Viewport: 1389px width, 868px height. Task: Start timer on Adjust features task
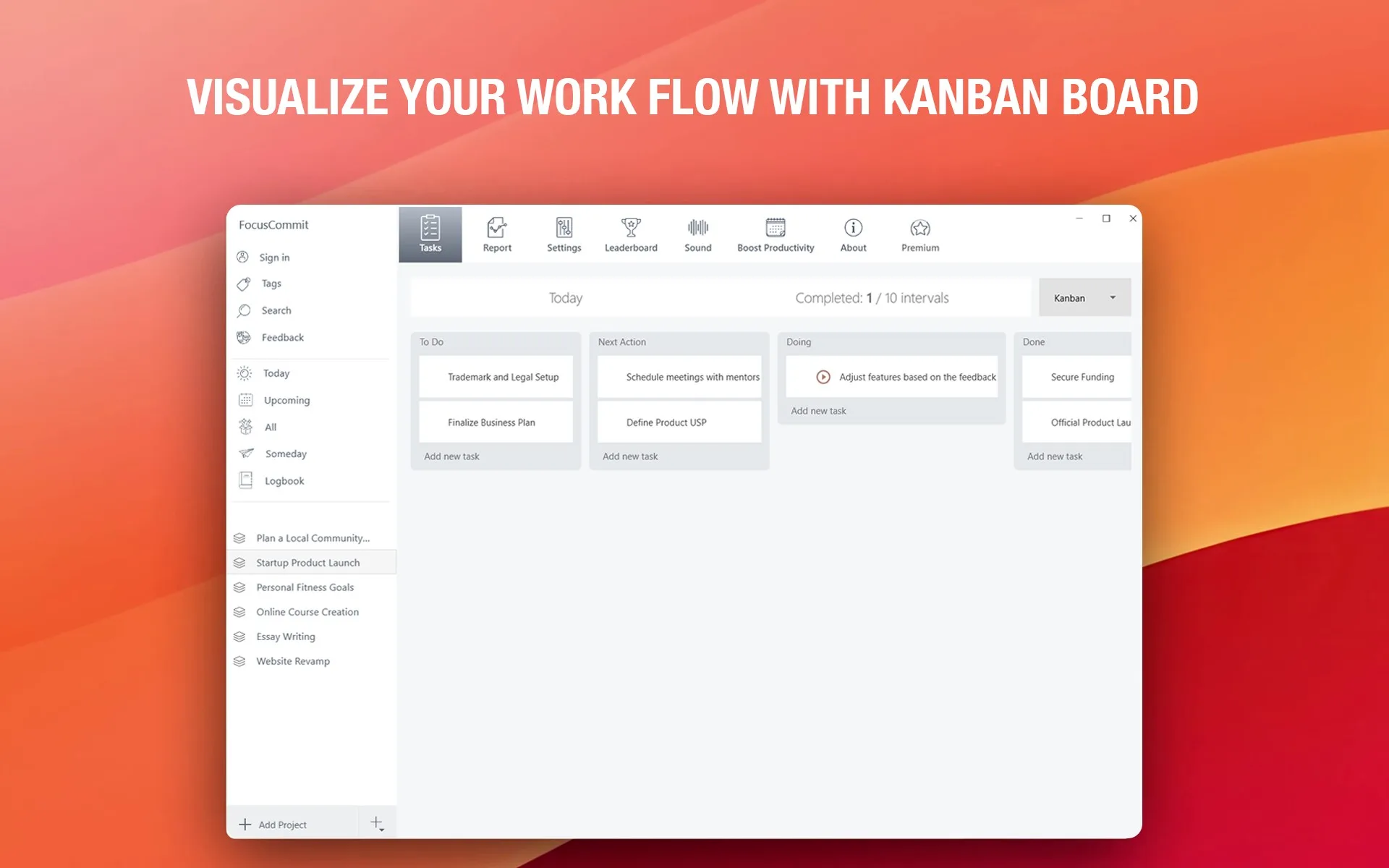pyautogui.click(x=823, y=377)
